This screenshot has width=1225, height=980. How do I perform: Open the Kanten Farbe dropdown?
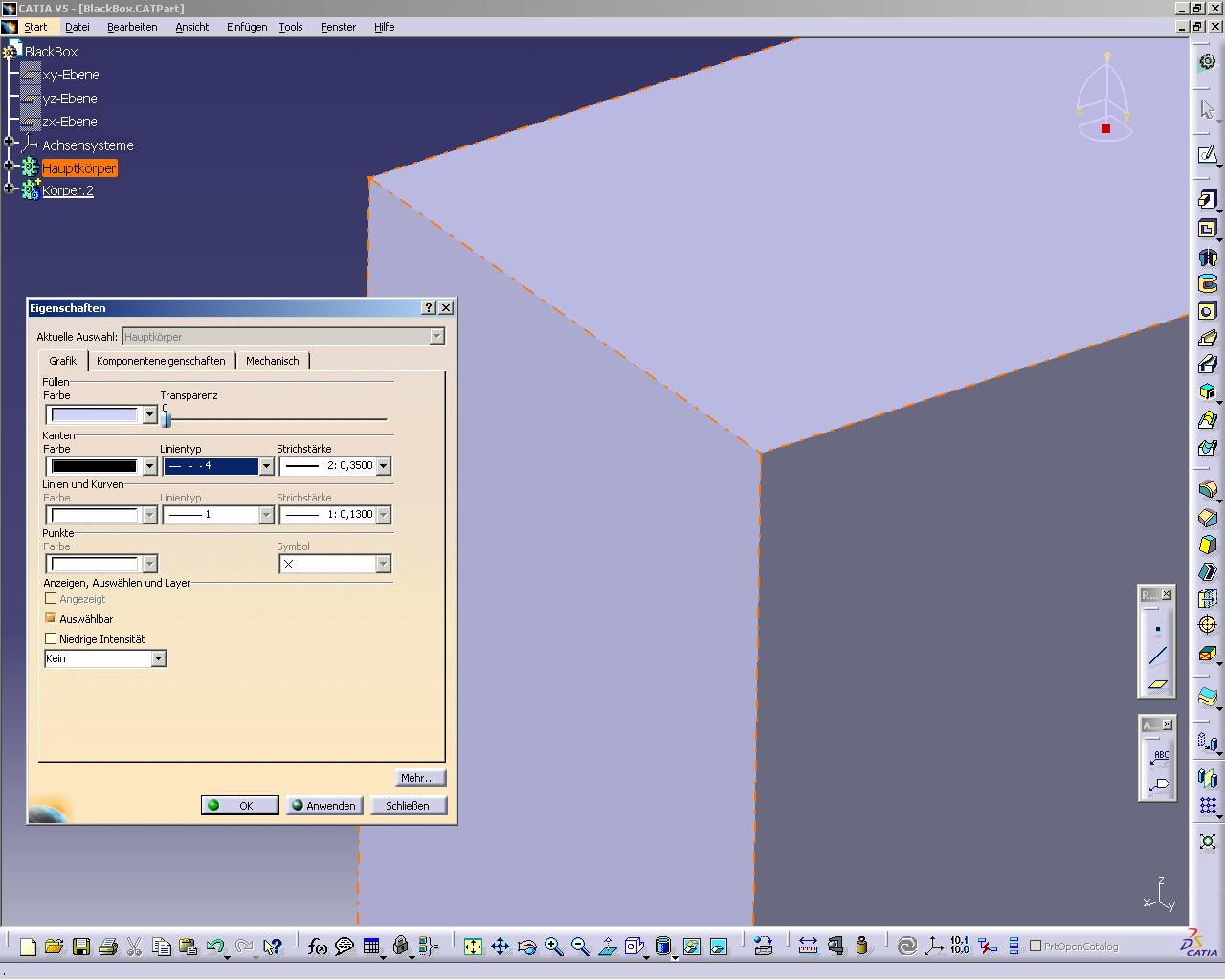(x=149, y=466)
